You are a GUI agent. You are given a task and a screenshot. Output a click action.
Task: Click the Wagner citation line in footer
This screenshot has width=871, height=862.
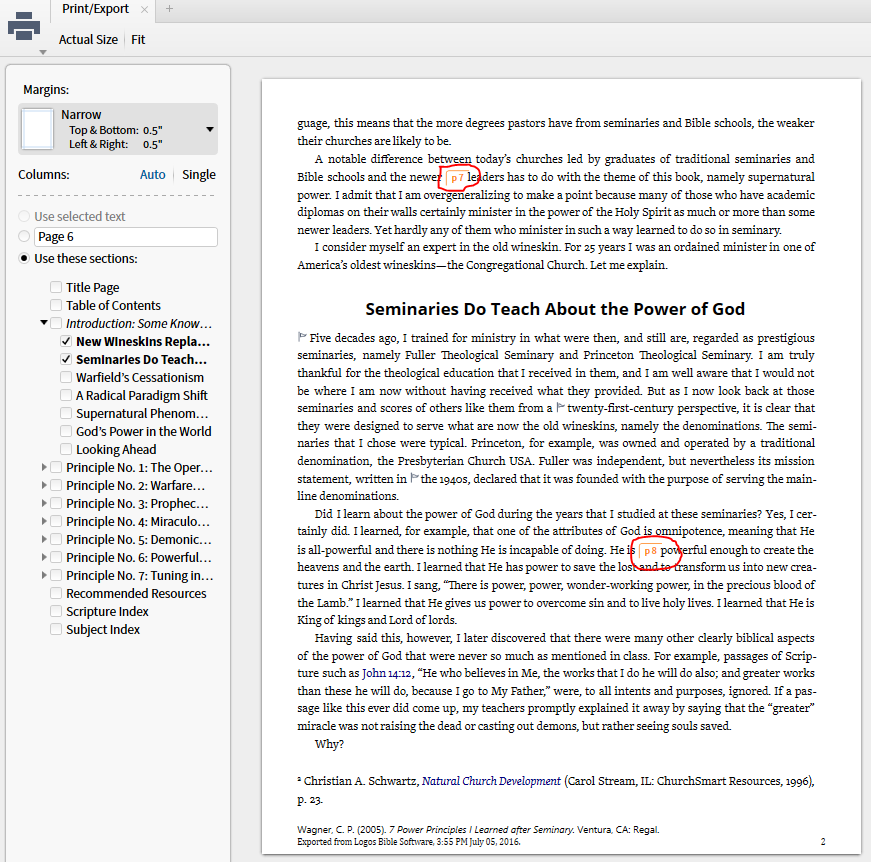(x=478, y=829)
